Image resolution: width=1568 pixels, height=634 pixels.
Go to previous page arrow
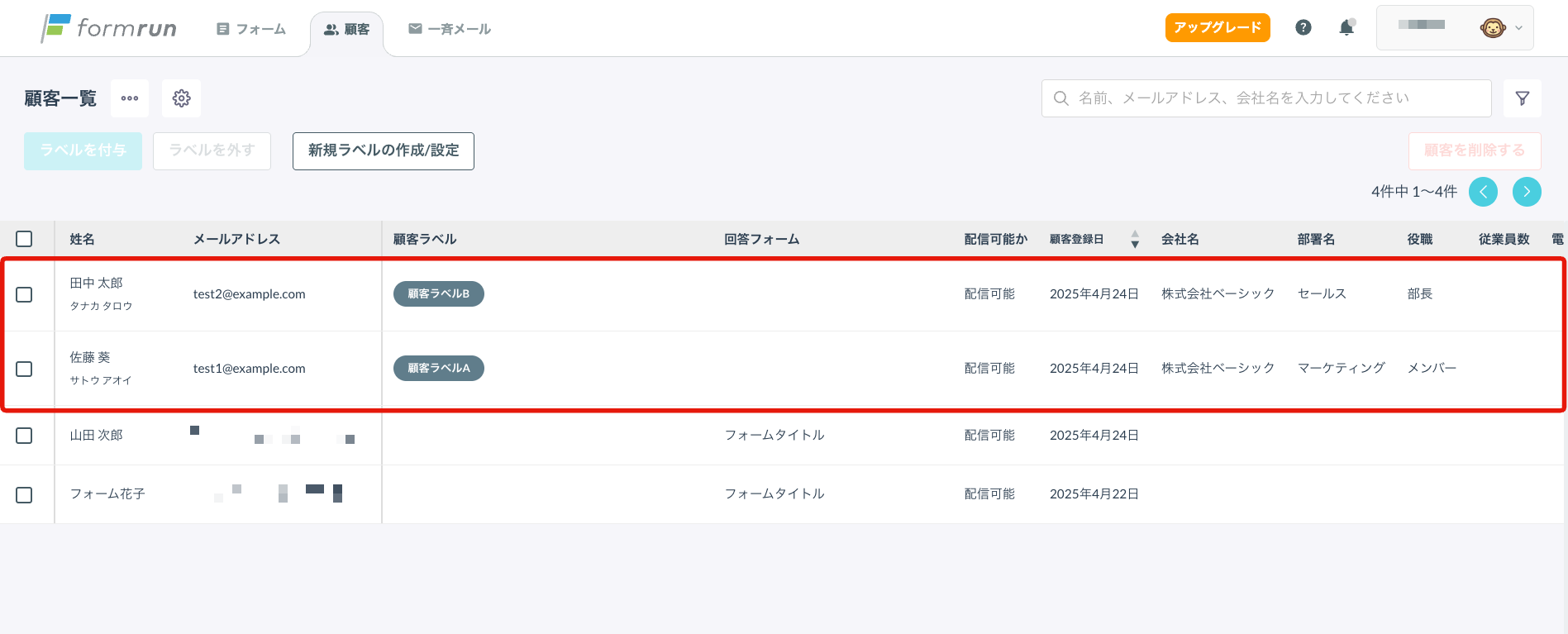click(x=1483, y=192)
